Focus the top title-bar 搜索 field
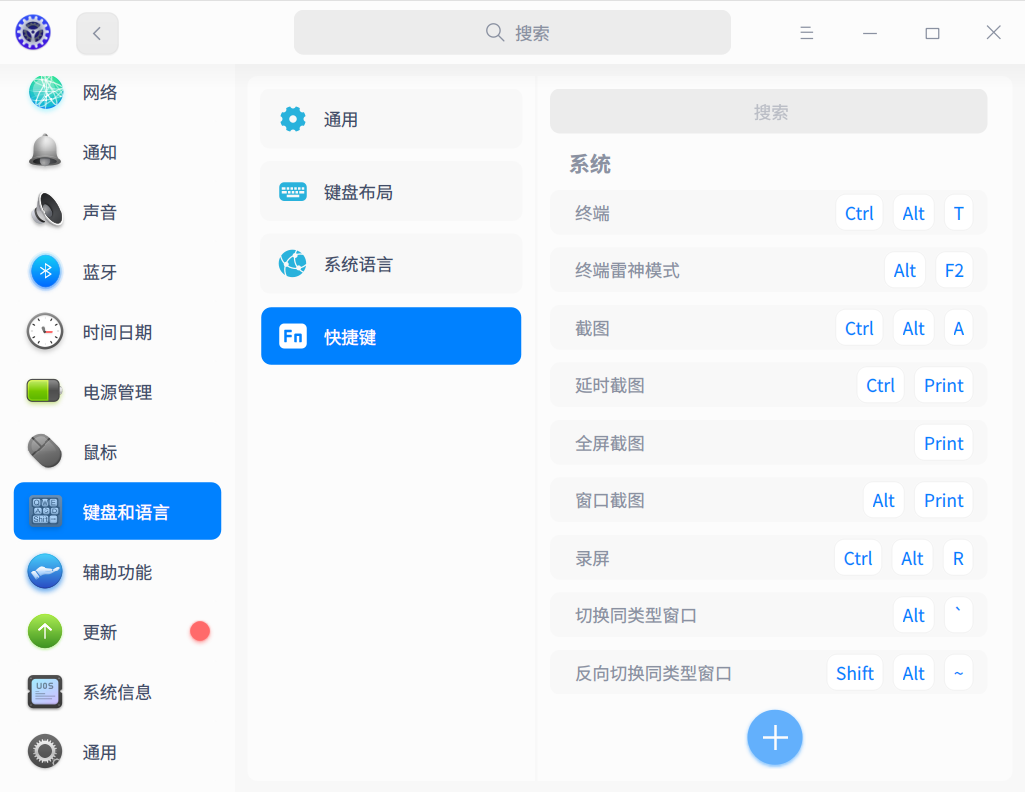Screen dimensions: 1025x792 512,33
